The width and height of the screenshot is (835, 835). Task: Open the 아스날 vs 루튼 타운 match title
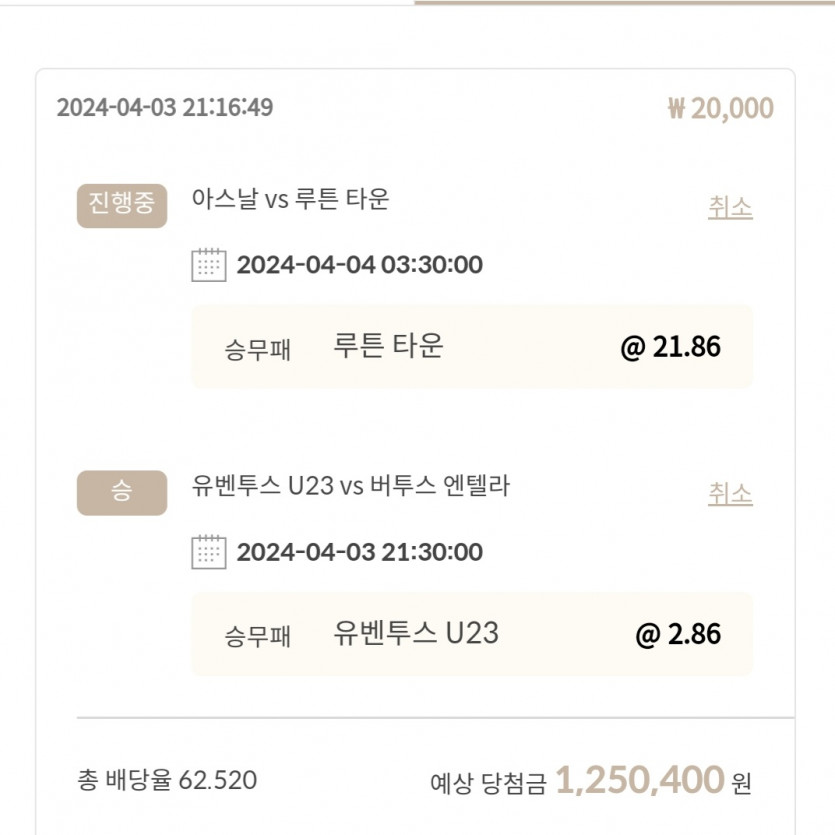(x=290, y=199)
